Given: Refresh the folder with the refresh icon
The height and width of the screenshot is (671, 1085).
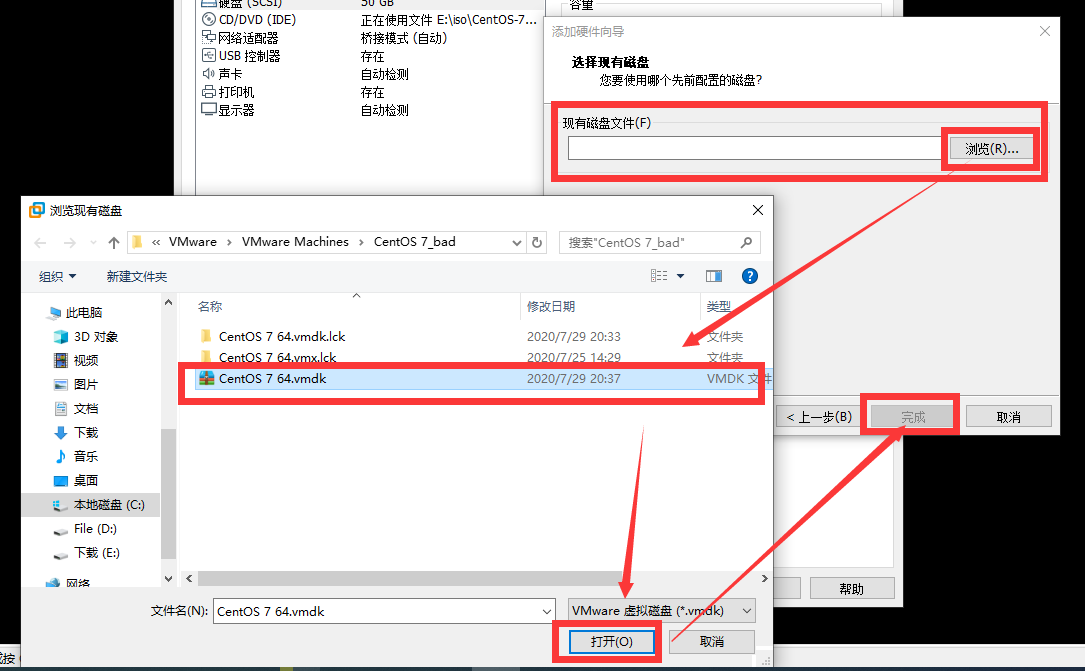Looking at the screenshot, I should point(537,242).
